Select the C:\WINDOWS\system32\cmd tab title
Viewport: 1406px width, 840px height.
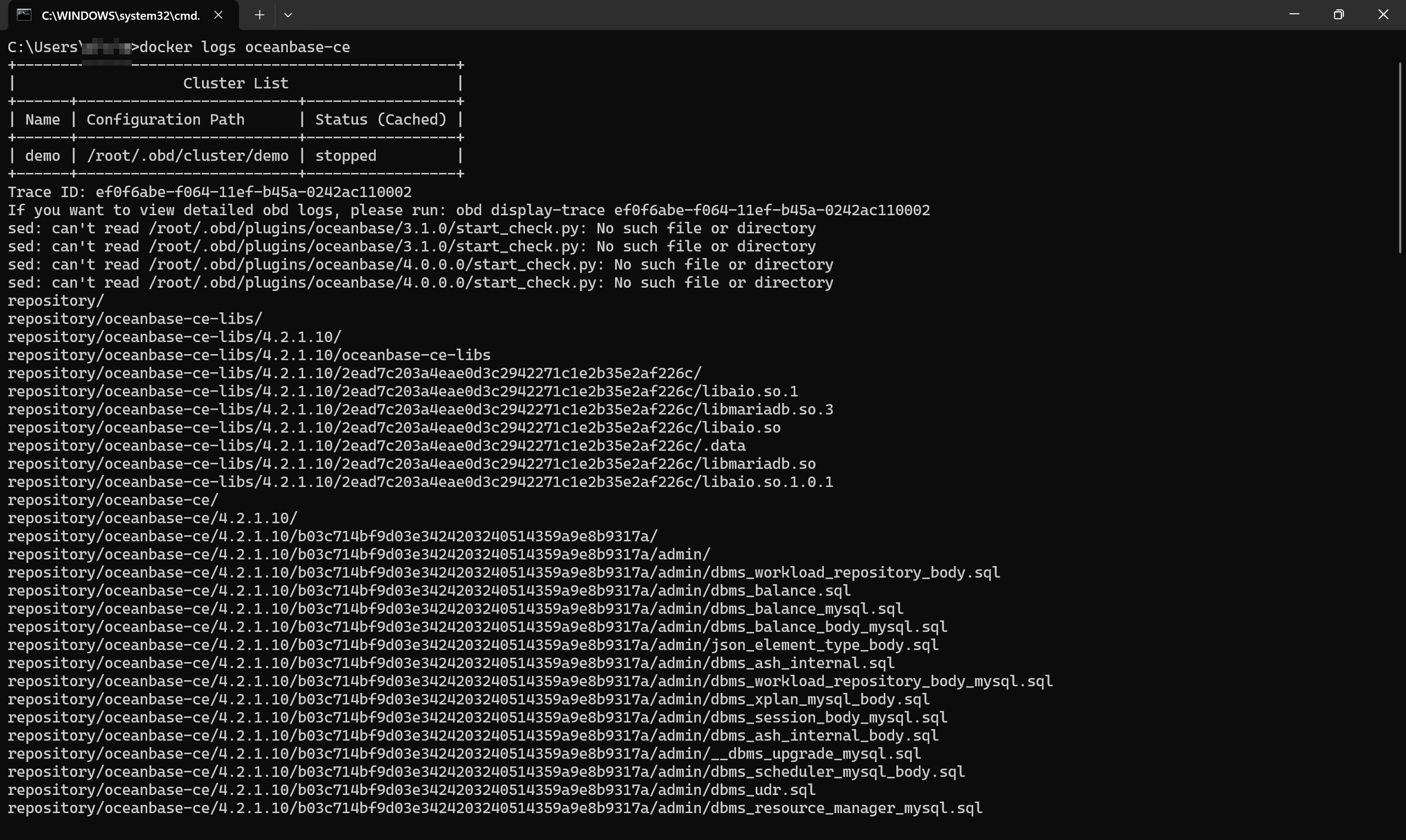pos(121,15)
